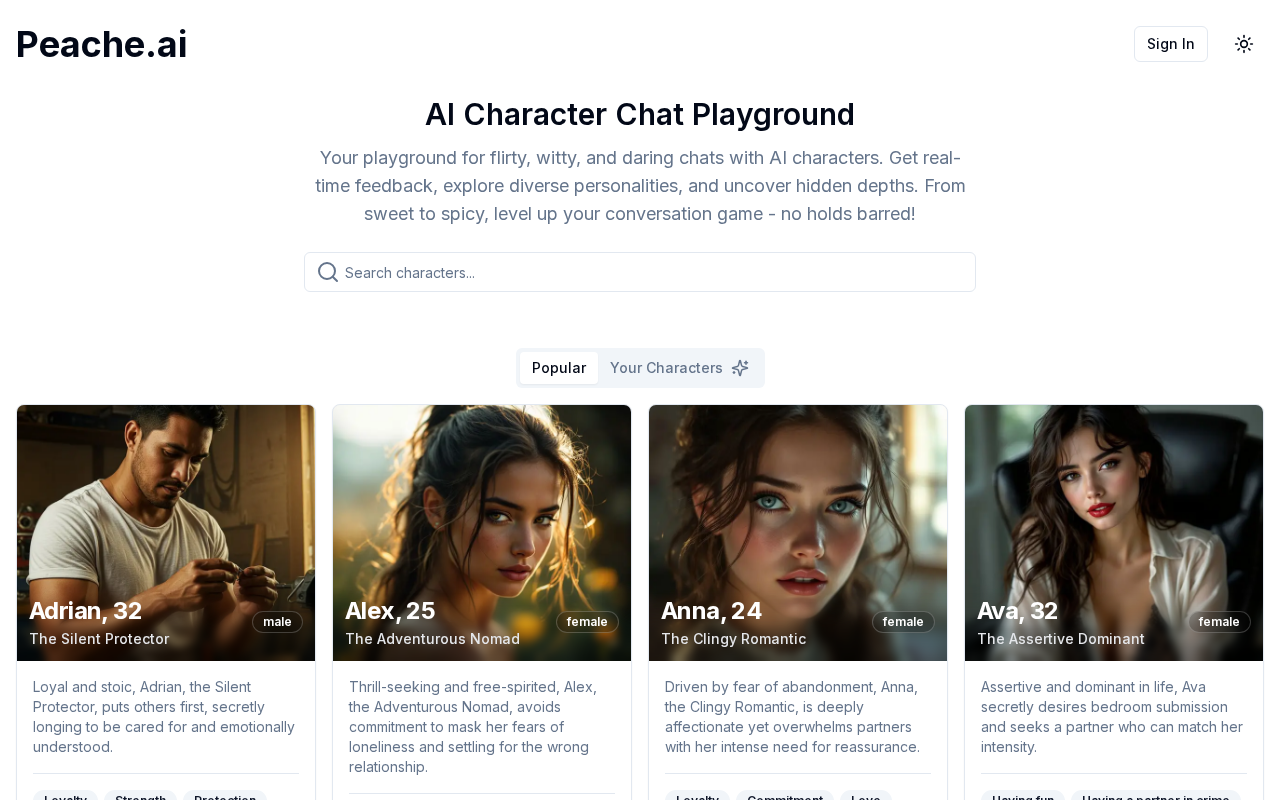Click the search magnifier icon
This screenshot has height=800, width=1280.
point(328,272)
